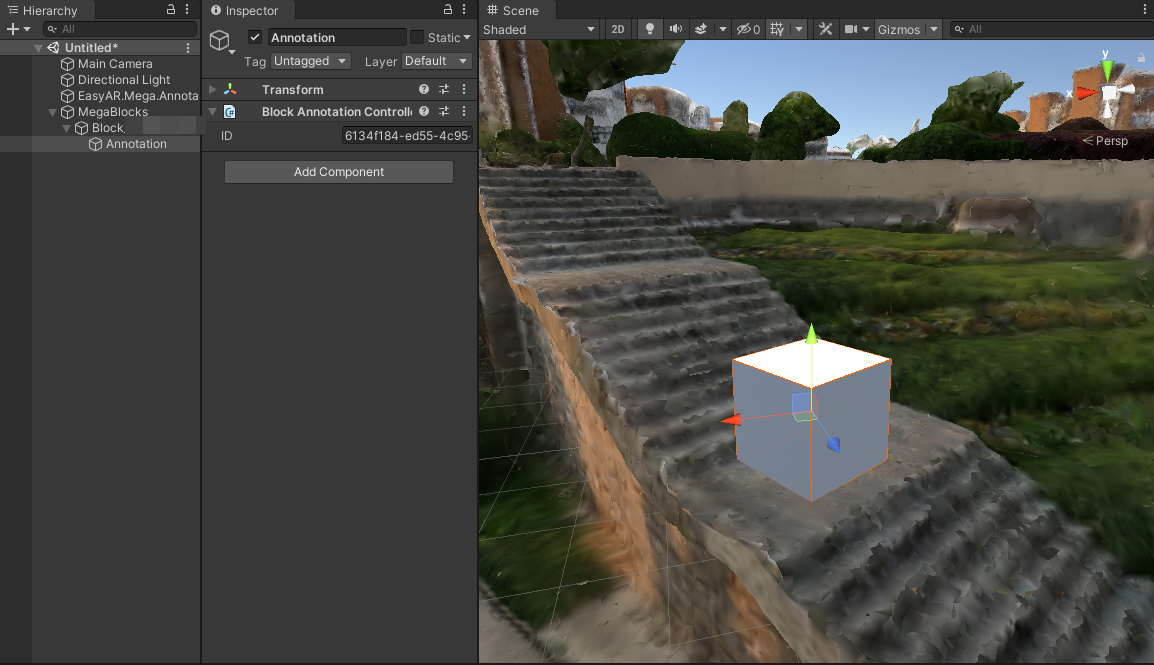Open Block Annotation Controller preset settings icon
Screen dimensions: 1154x665
click(x=444, y=112)
